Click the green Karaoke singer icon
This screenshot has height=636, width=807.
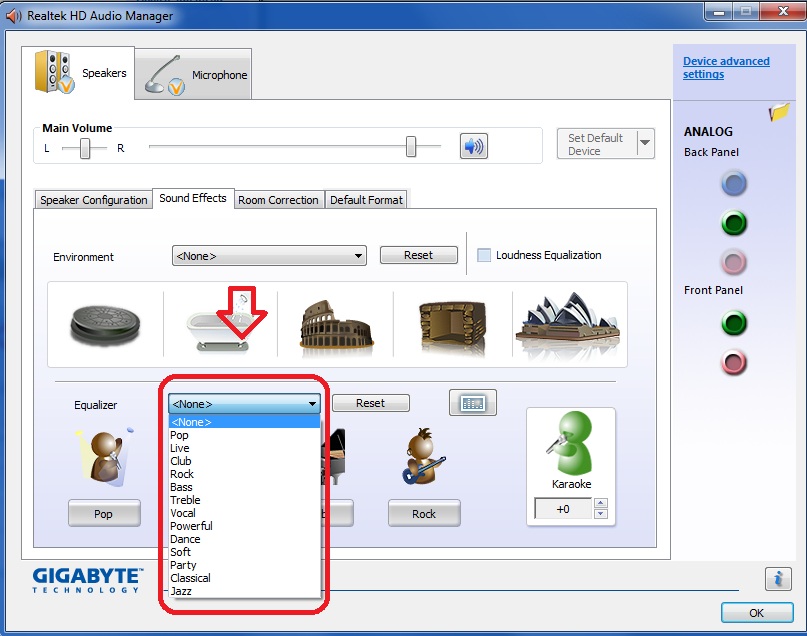[571, 443]
